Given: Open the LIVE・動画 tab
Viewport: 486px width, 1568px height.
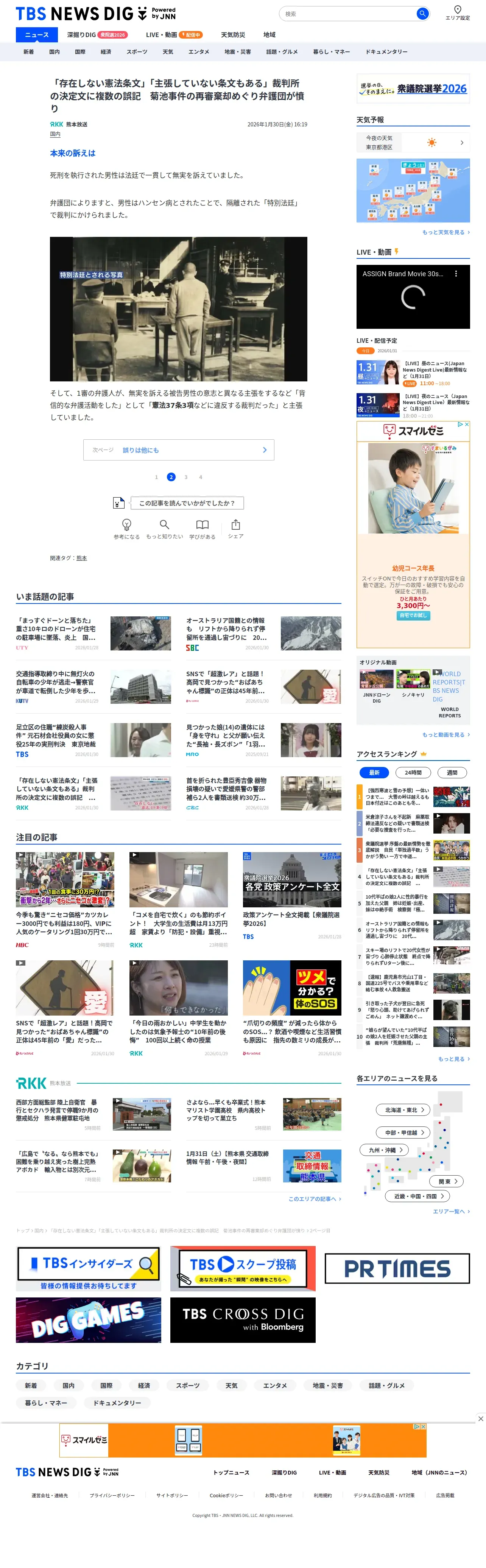Looking at the screenshot, I should pyautogui.click(x=174, y=35).
